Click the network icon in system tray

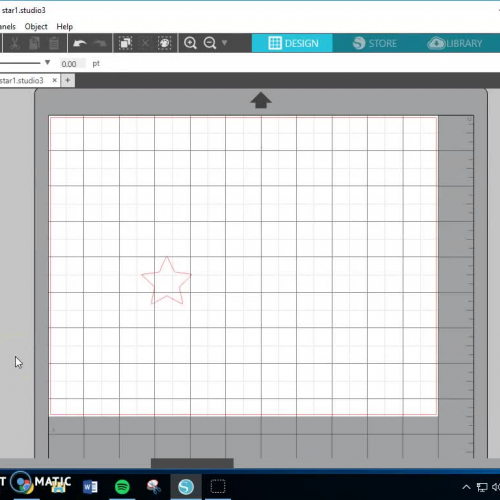tap(482, 487)
